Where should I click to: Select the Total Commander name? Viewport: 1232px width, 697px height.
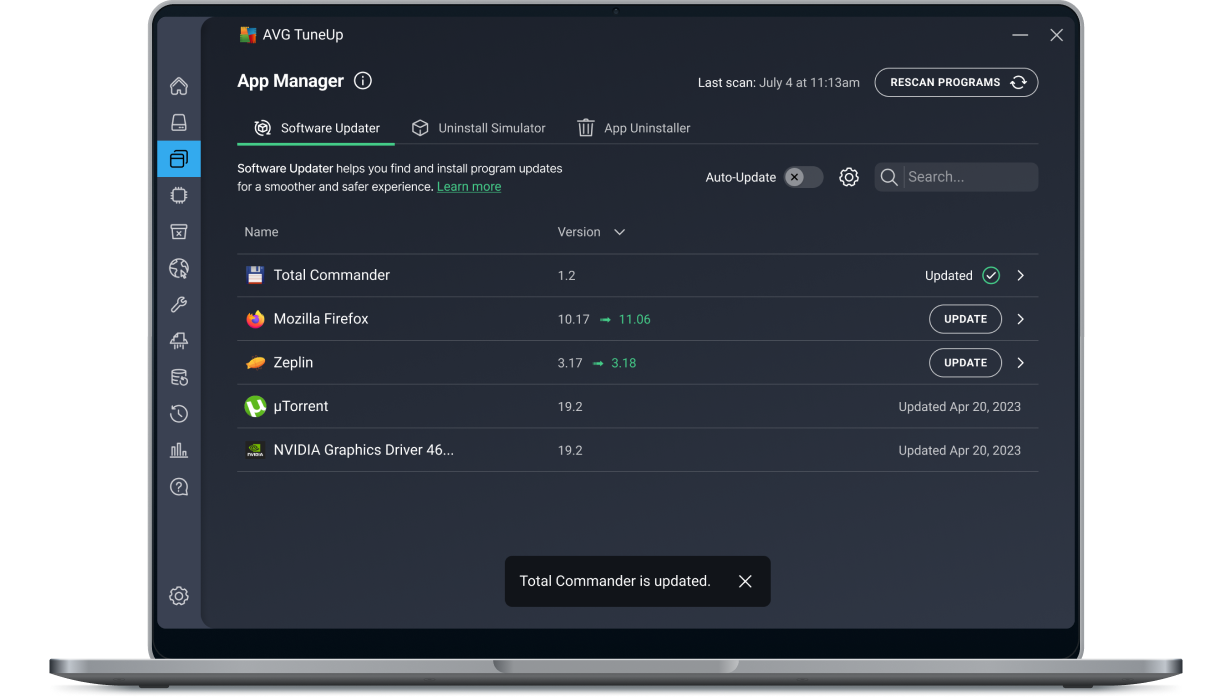[x=332, y=275]
